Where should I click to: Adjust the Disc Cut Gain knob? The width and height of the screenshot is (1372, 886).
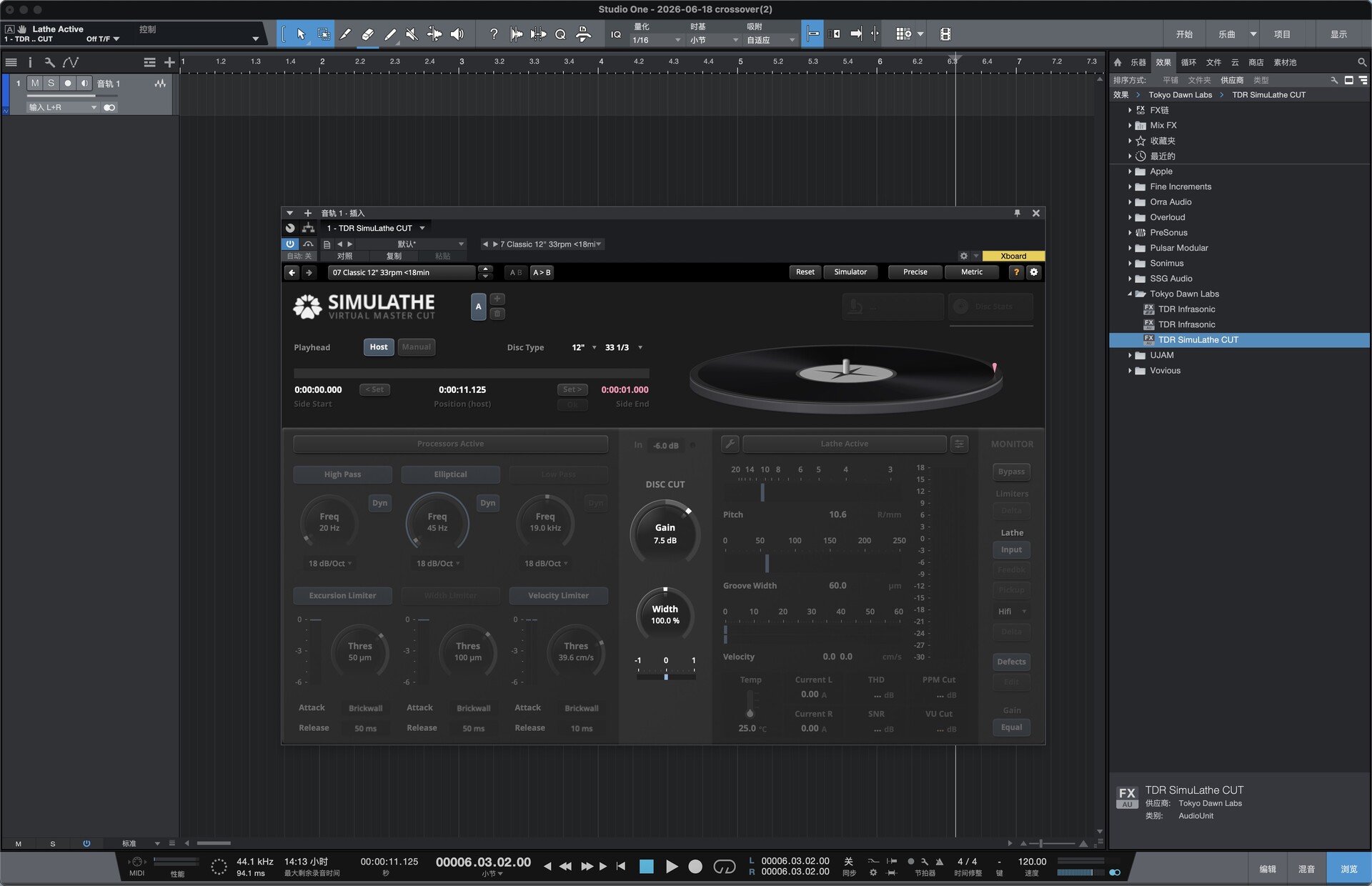tap(665, 534)
